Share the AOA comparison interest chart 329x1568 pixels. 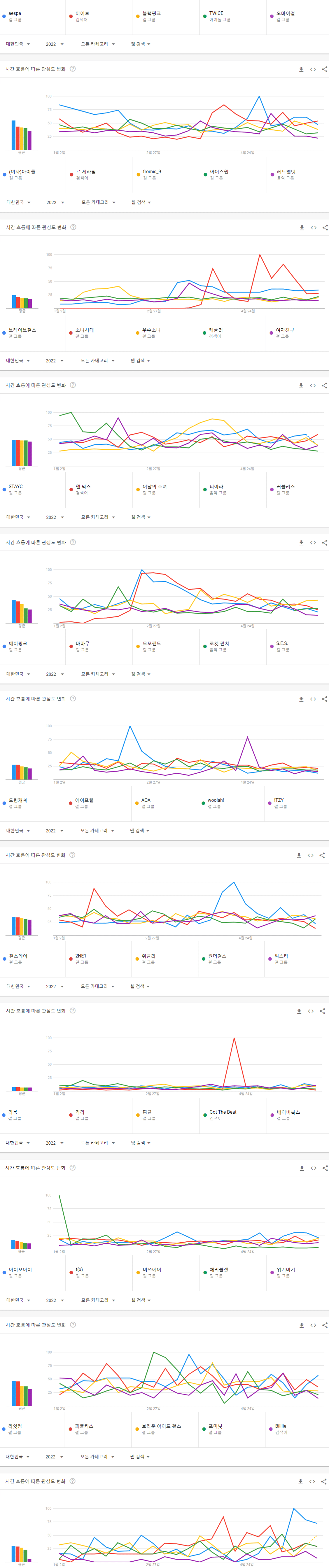click(x=322, y=856)
